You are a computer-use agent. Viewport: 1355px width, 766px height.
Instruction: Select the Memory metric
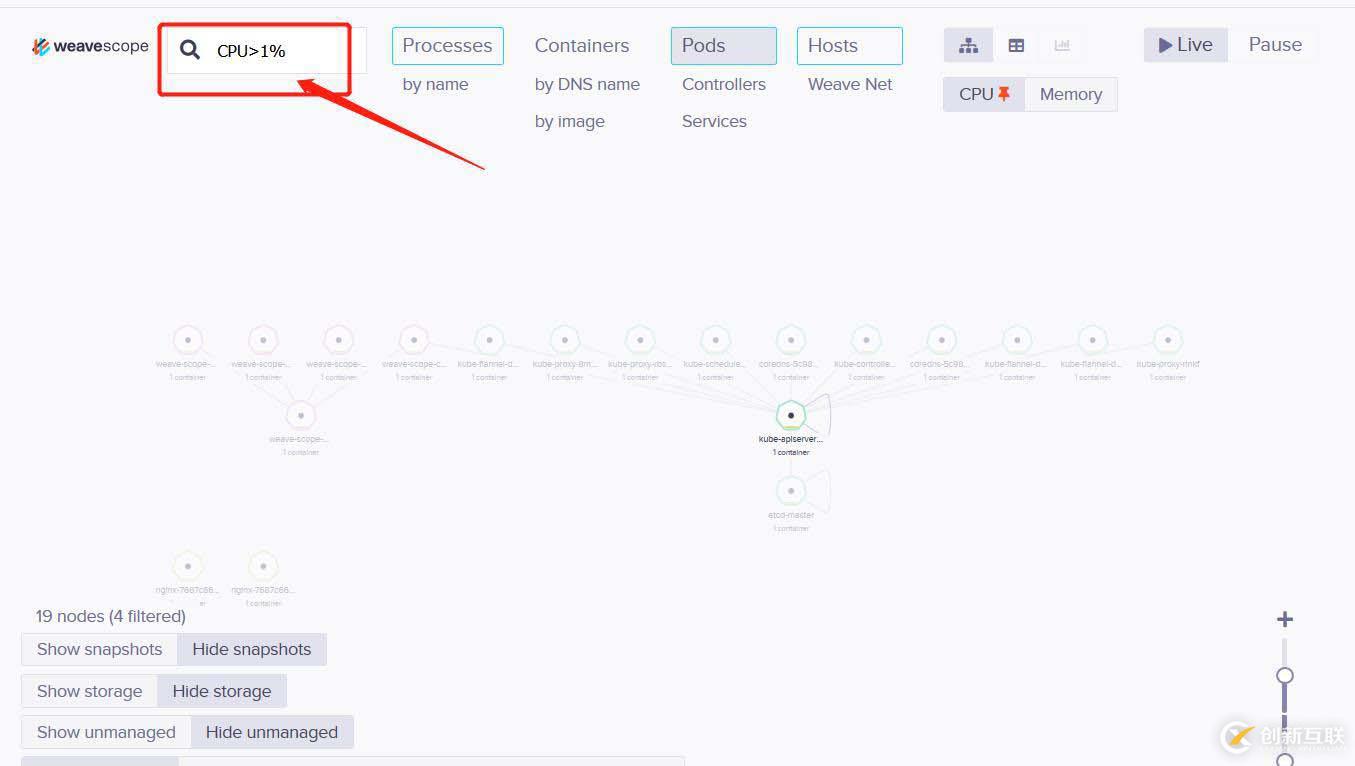pos(1070,94)
